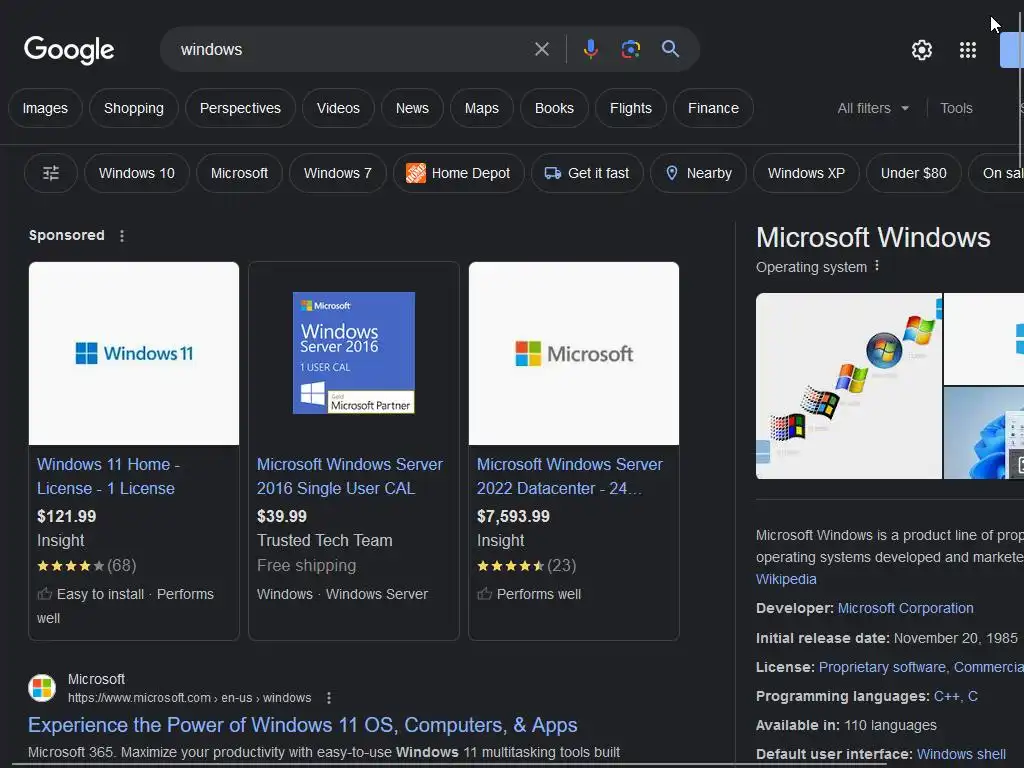This screenshot has width=1024, height=768.
Task: Open the Google apps grid icon
Action: pyautogui.click(x=968, y=50)
